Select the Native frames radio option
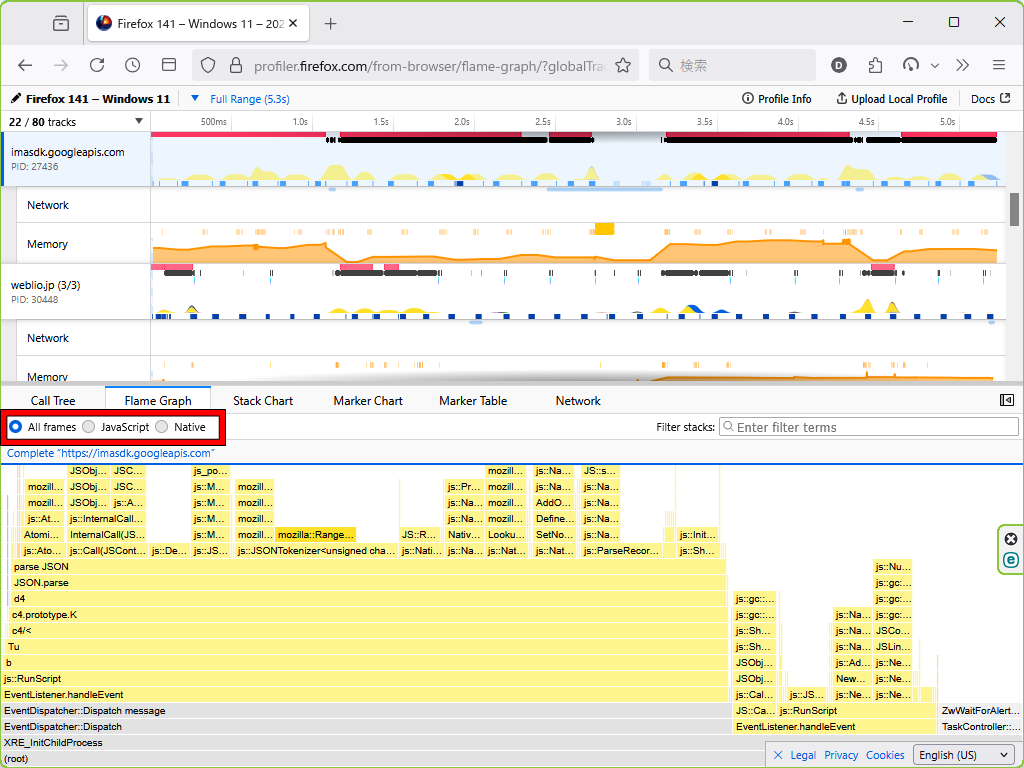This screenshot has width=1024, height=768. [x=162, y=427]
